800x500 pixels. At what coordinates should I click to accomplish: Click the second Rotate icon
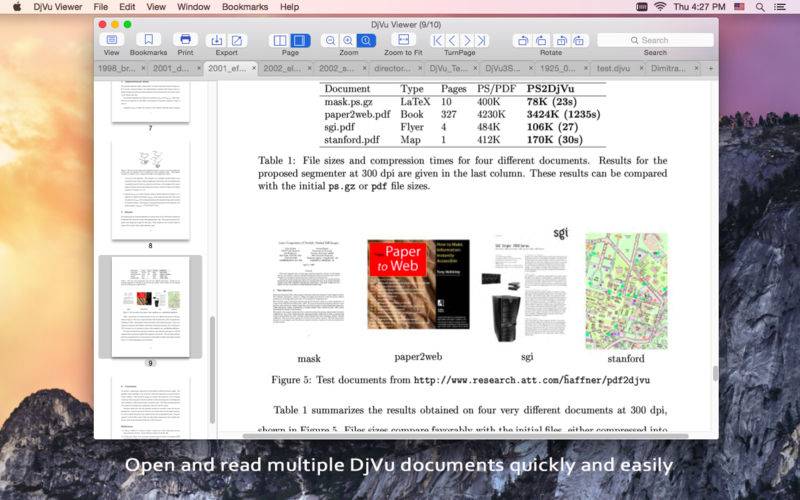point(541,40)
